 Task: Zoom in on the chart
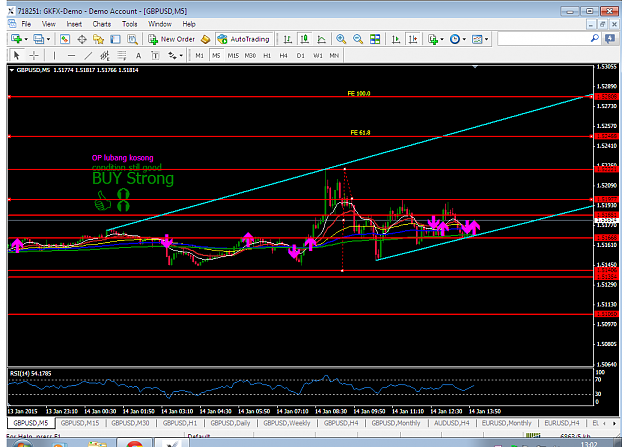pos(341,39)
